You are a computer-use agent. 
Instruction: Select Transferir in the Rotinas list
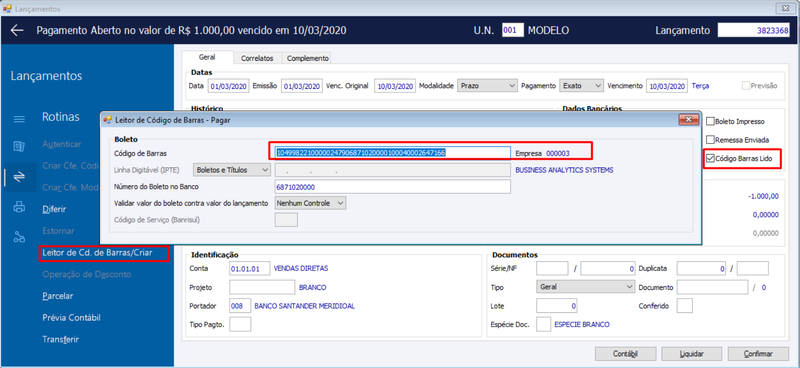[x=61, y=339]
